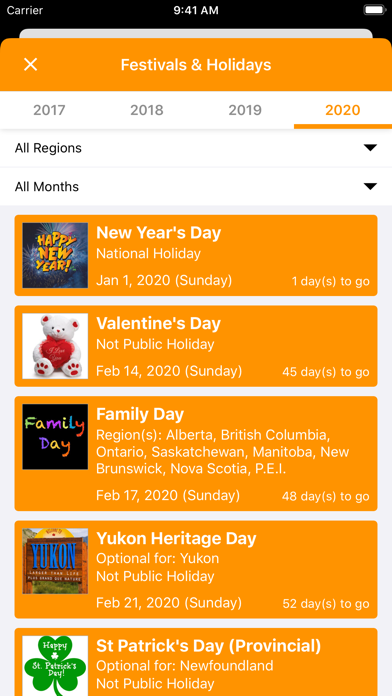The image size is (392, 696).
Task: Select St Patrick's Day (Provincial) title
Action: [209, 646]
